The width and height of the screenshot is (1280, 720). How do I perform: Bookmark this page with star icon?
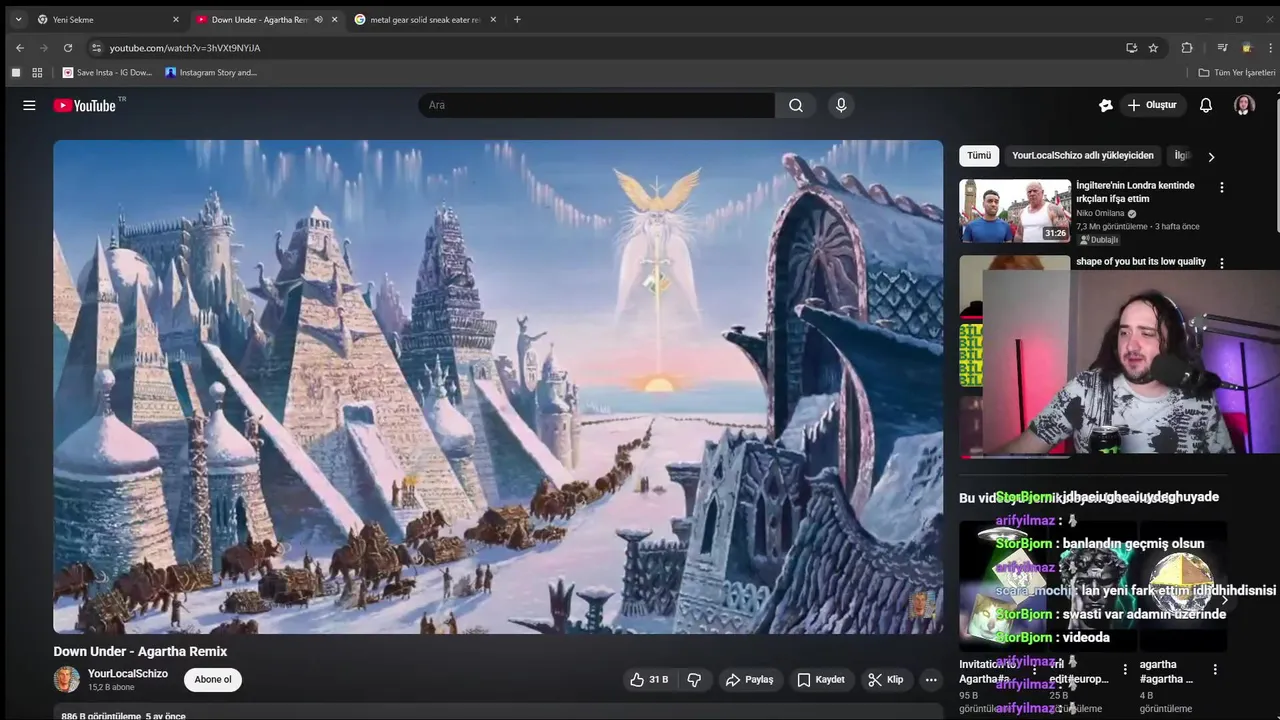click(x=1153, y=48)
